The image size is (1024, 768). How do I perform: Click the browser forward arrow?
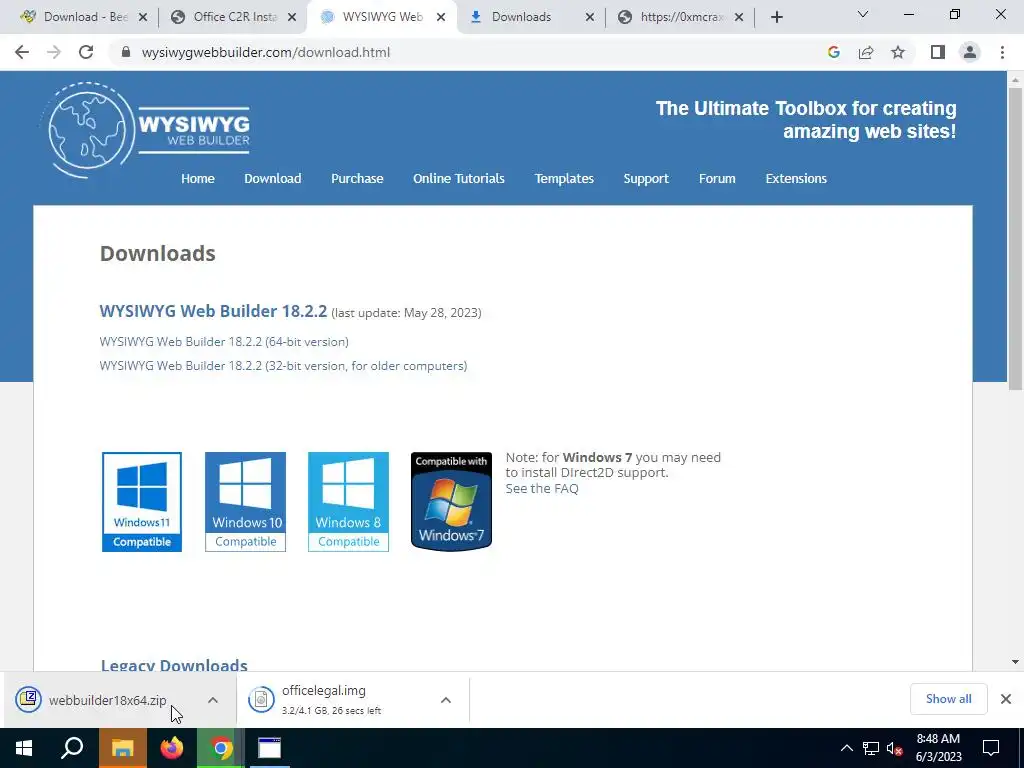tap(54, 52)
